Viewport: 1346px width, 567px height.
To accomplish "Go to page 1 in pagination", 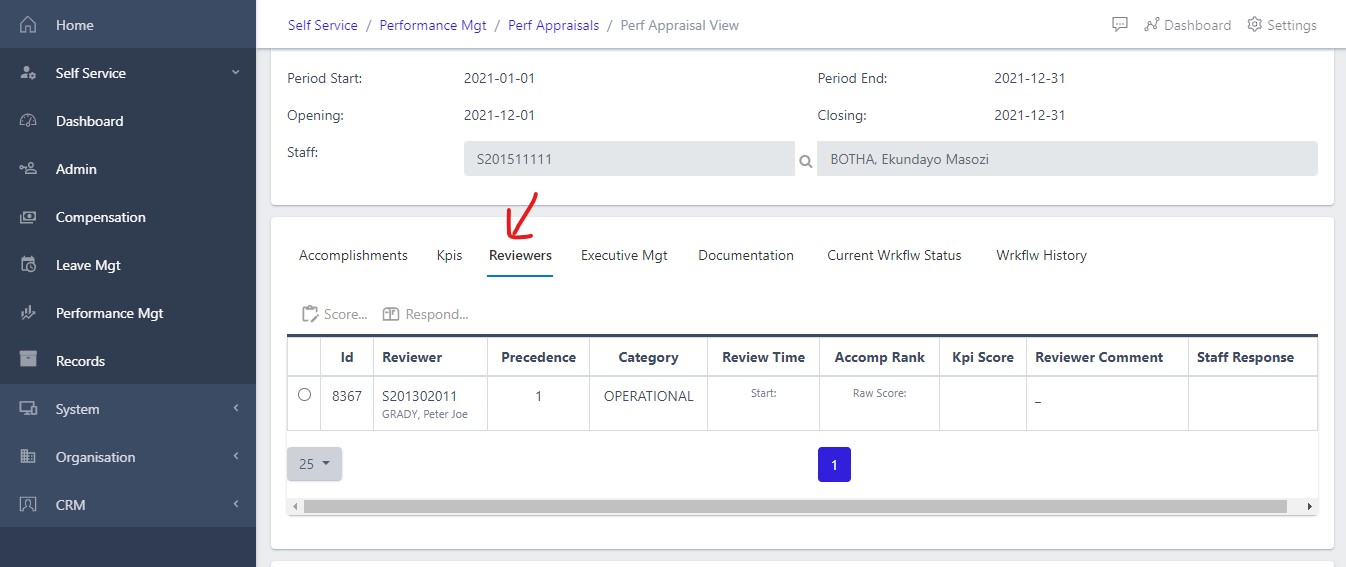I will pyautogui.click(x=834, y=464).
